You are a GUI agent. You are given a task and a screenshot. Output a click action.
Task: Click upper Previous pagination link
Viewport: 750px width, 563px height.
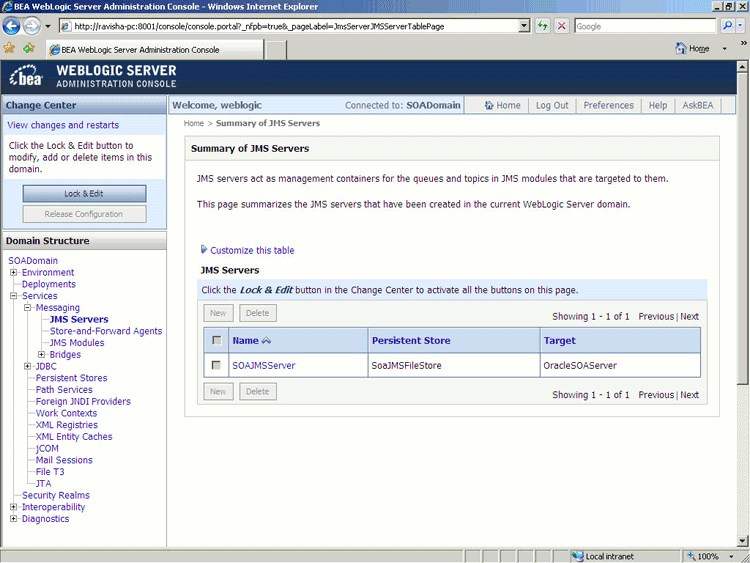click(x=656, y=316)
